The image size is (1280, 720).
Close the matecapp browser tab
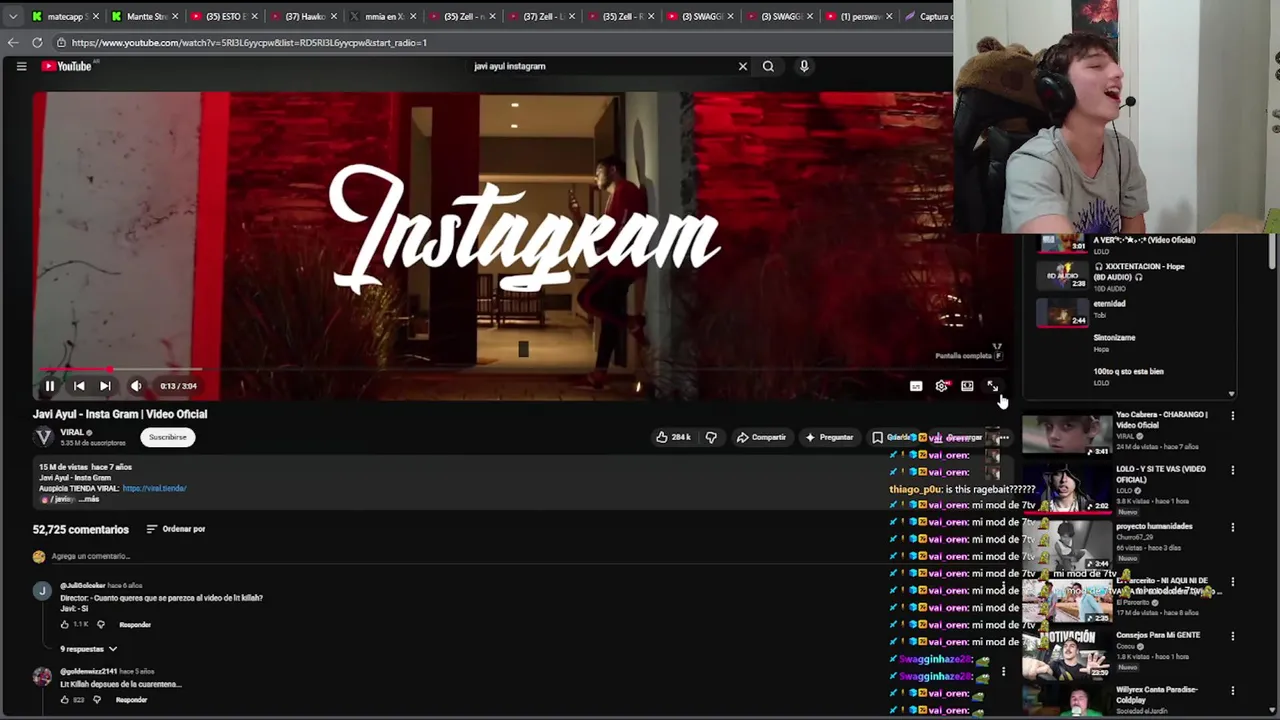tap(96, 16)
